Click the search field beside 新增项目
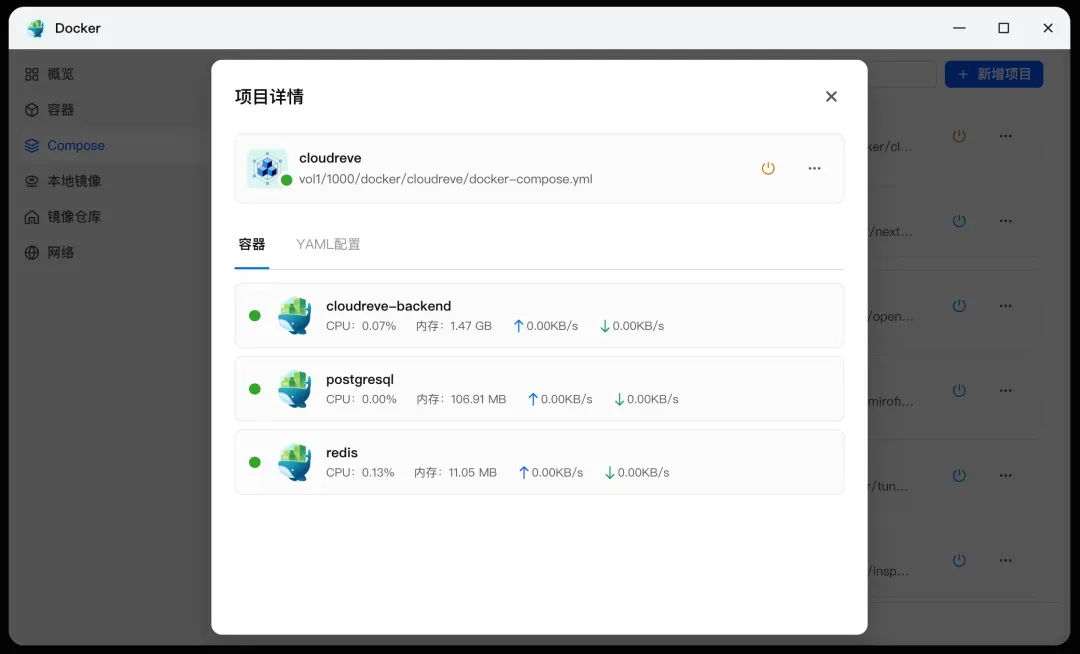The height and width of the screenshot is (654, 1080). click(x=901, y=74)
